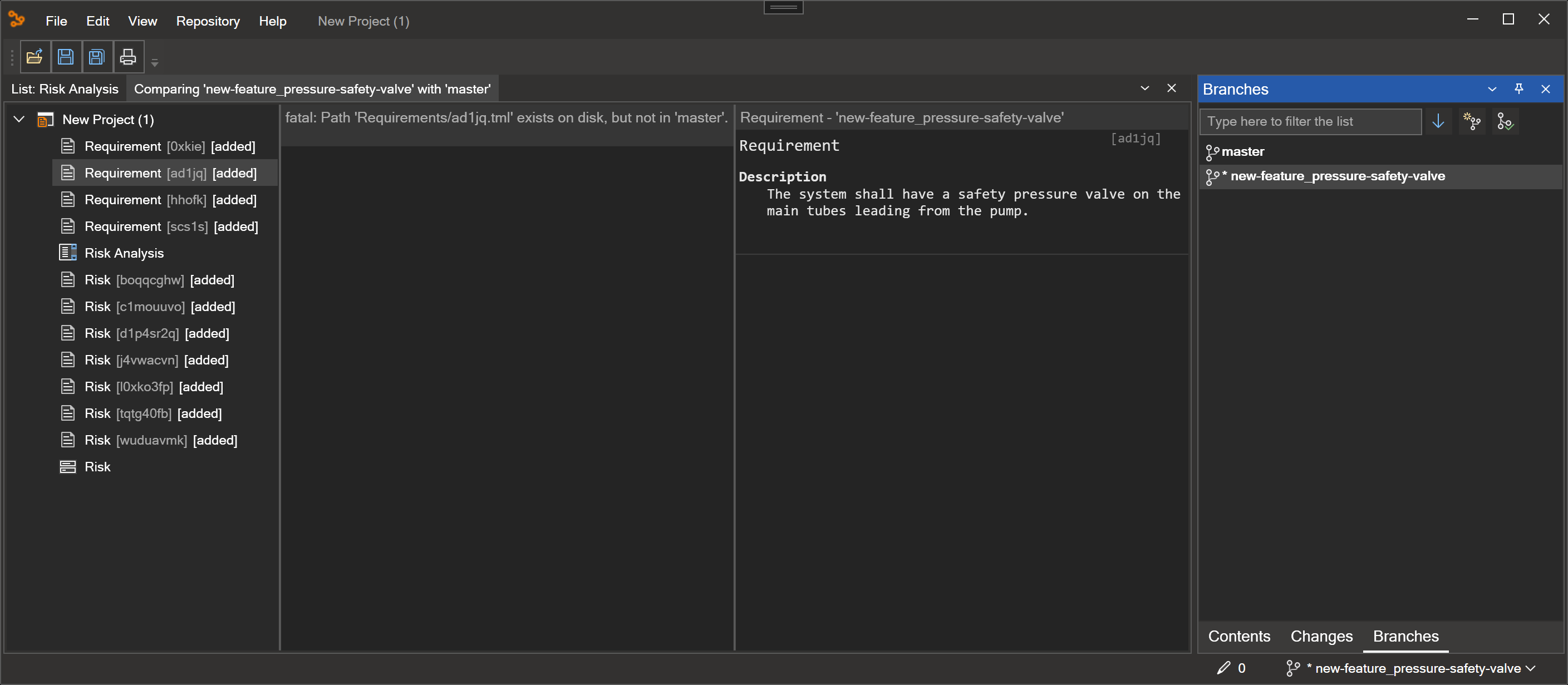This screenshot has height=685, width=1568.
Task: Click the Save toolbar icon
Action: click(66, 57)
